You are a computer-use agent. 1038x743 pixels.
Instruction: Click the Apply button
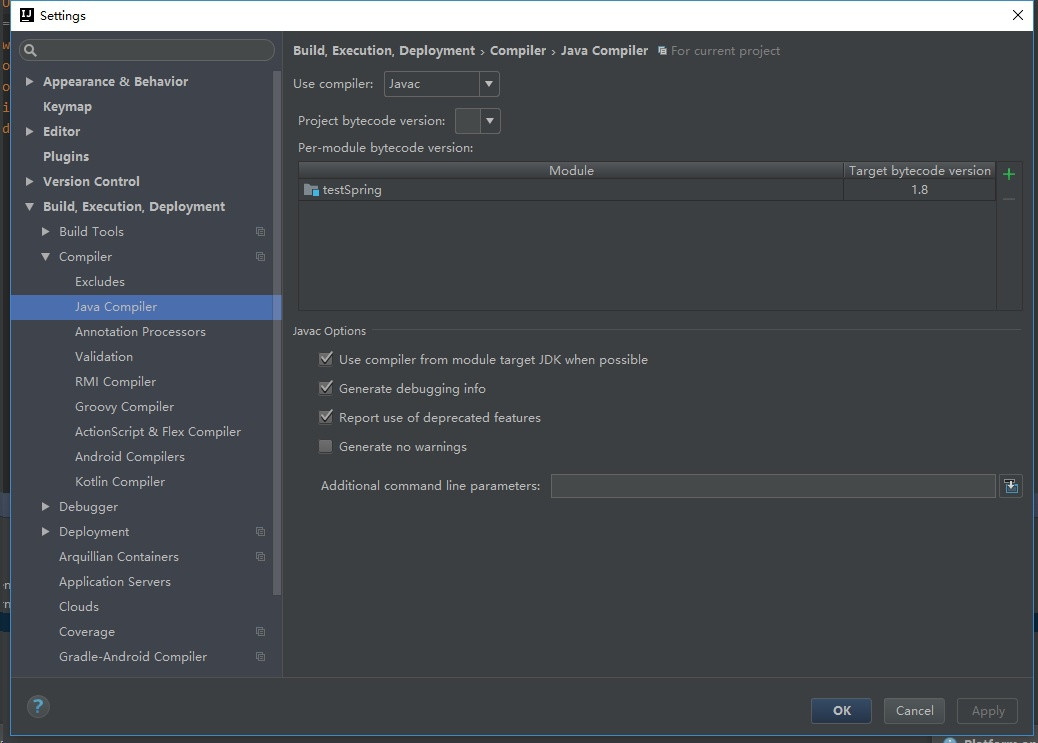pos(988,711)
